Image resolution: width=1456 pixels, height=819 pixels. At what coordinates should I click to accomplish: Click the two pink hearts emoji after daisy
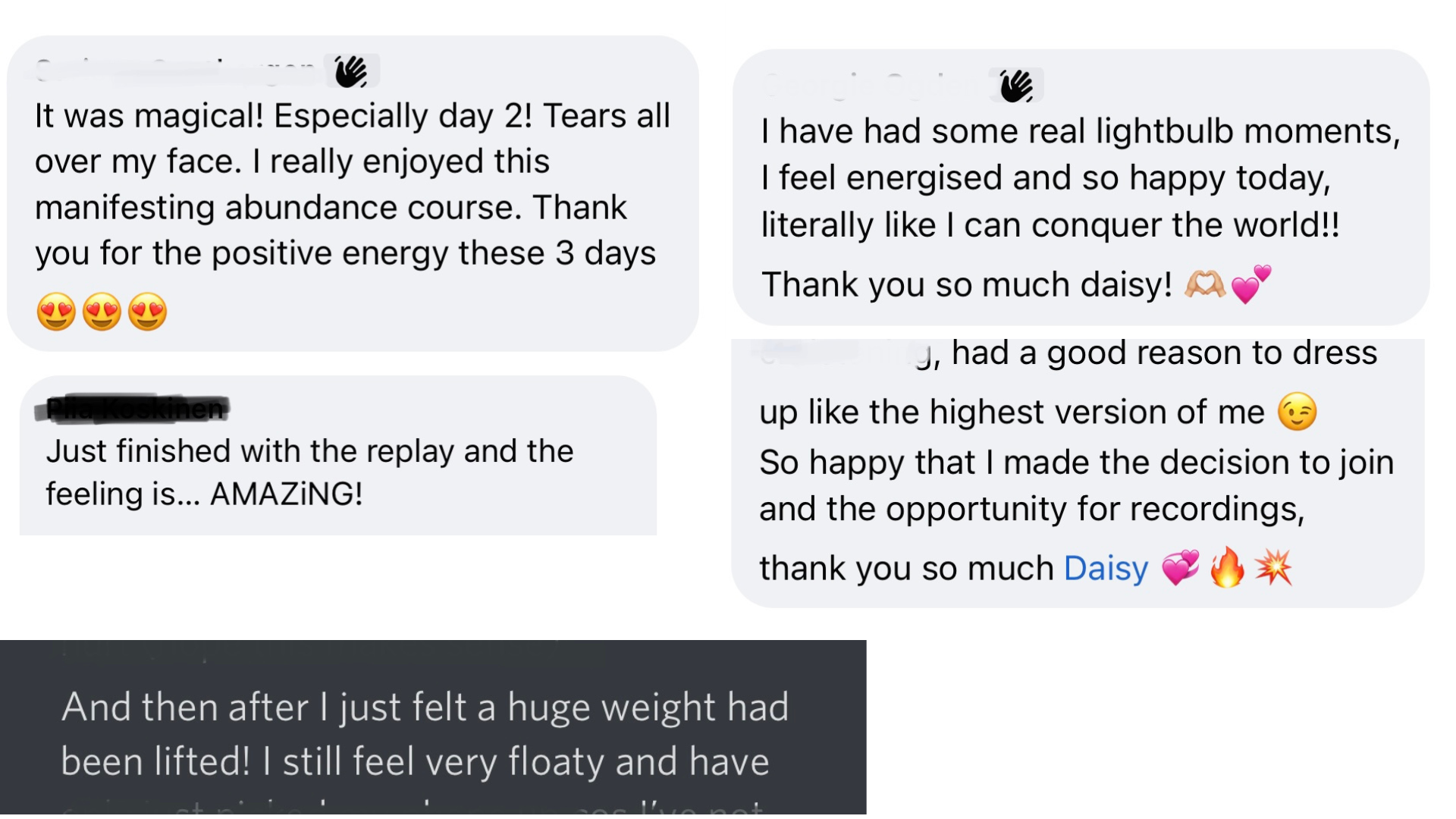[x=1250, y=284]
